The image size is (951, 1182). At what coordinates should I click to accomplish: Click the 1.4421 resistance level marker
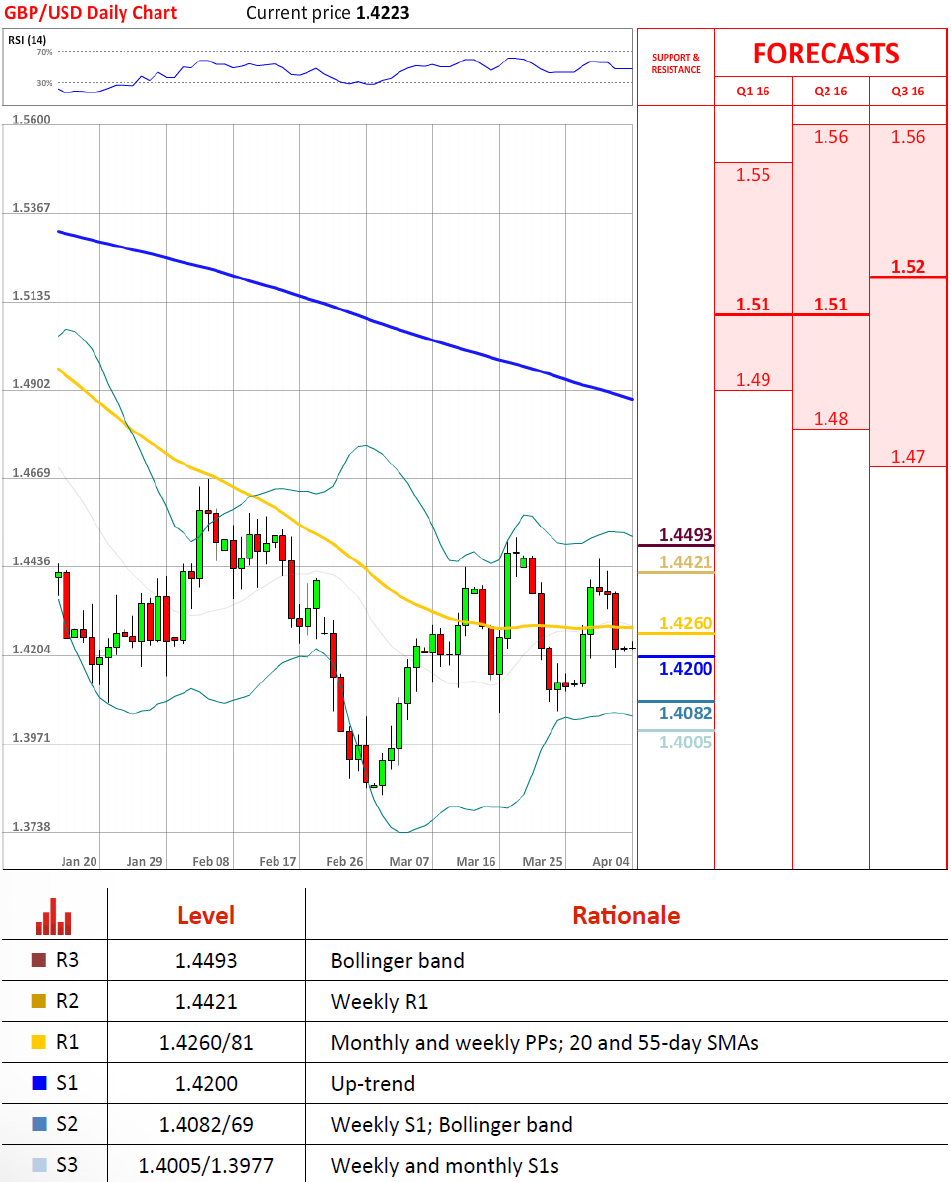point(685,562)
